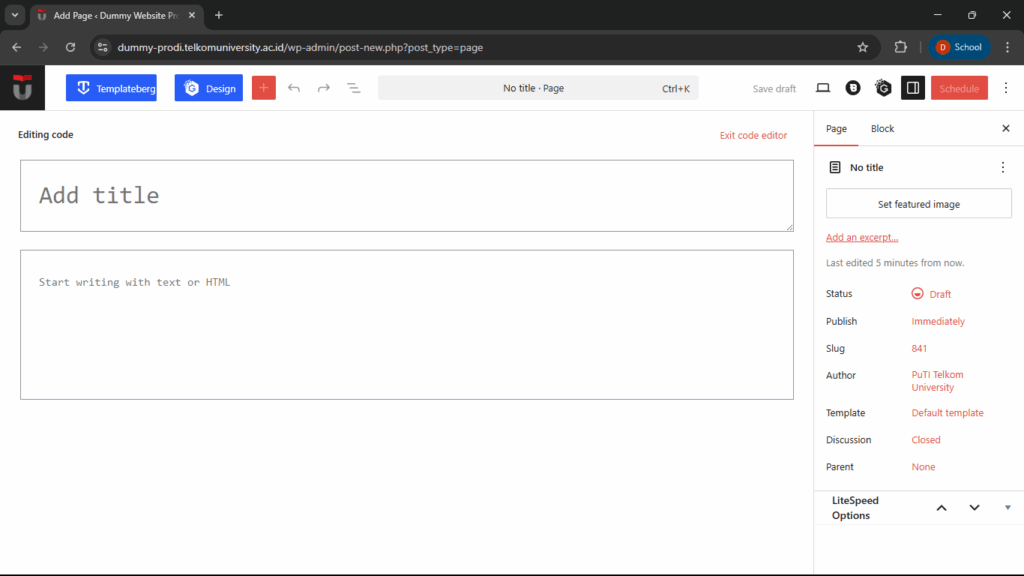Image resolution: width=1024 pixels, height=576 pixels.
Task: Open the page actions menu beside No title
Action: (1002, 168)
